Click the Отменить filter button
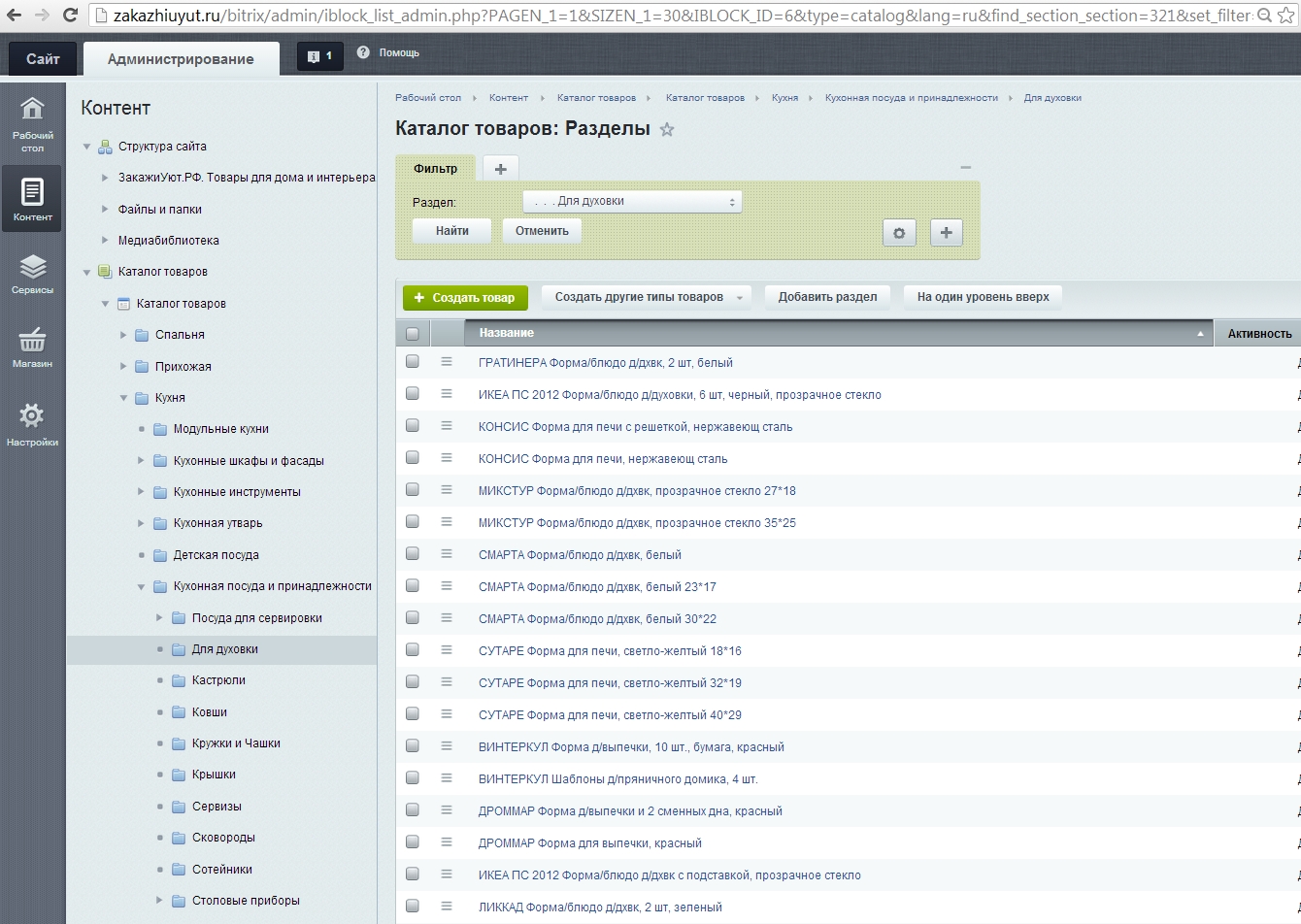 tap(542, 231)
